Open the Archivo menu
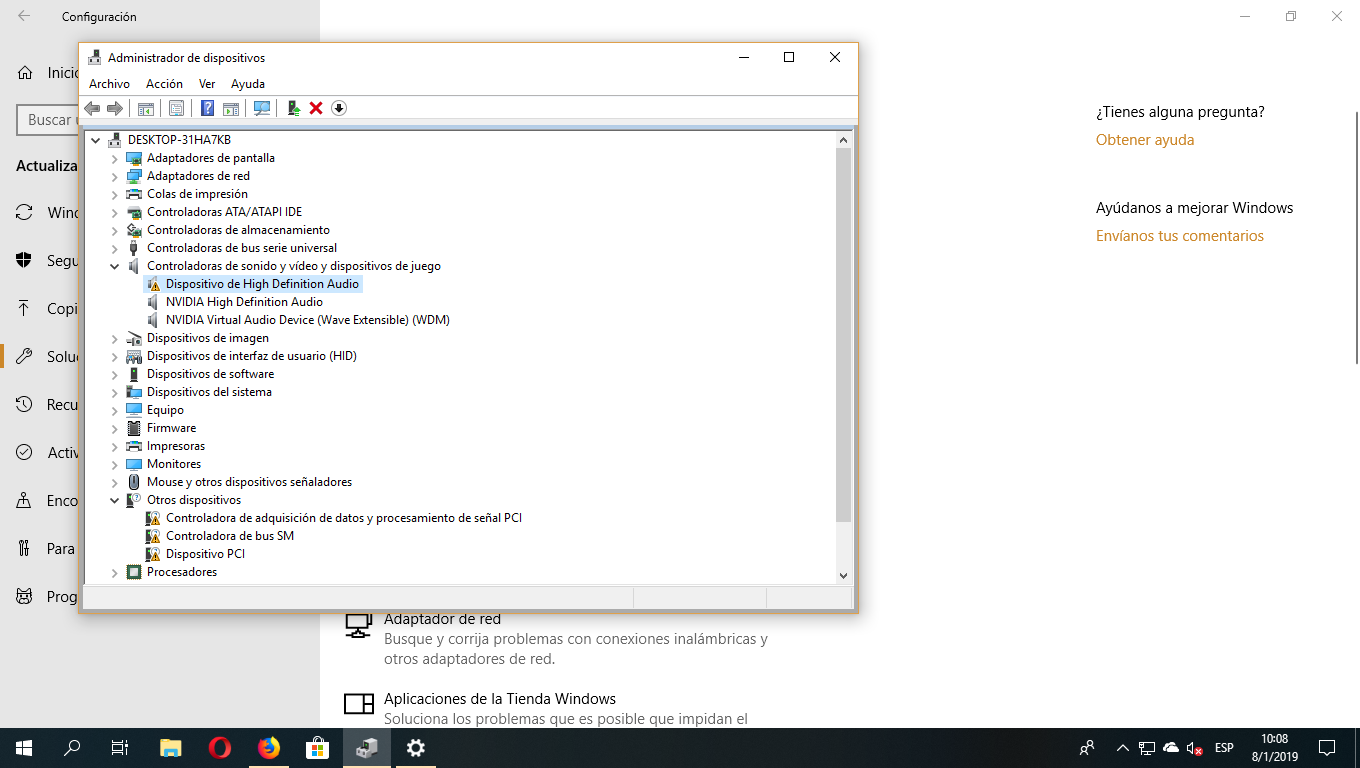The height and width of the screenshot is (768, 1360). click(109, 84)
